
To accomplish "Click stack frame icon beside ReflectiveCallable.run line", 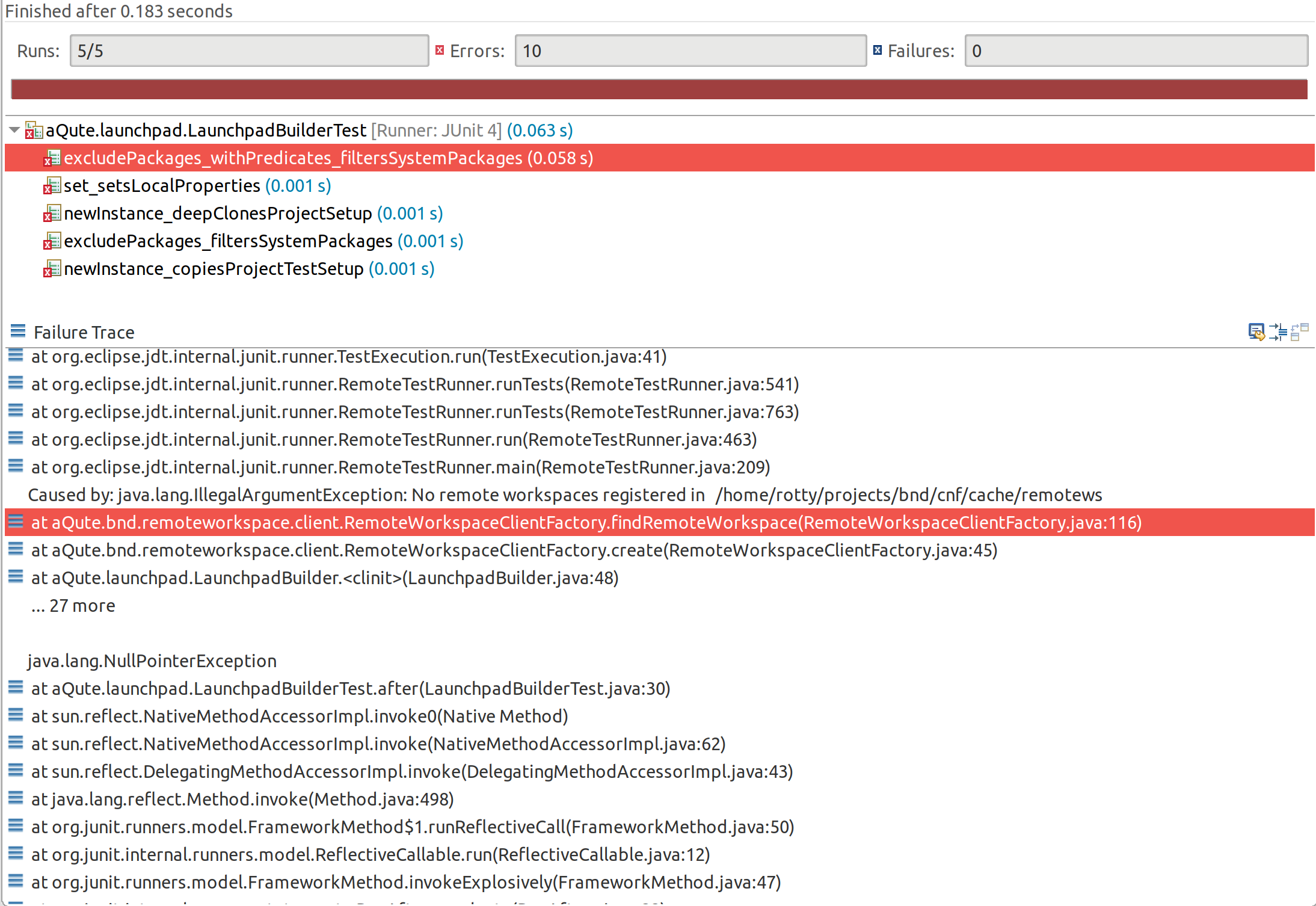I will click(x=16, y=854).
